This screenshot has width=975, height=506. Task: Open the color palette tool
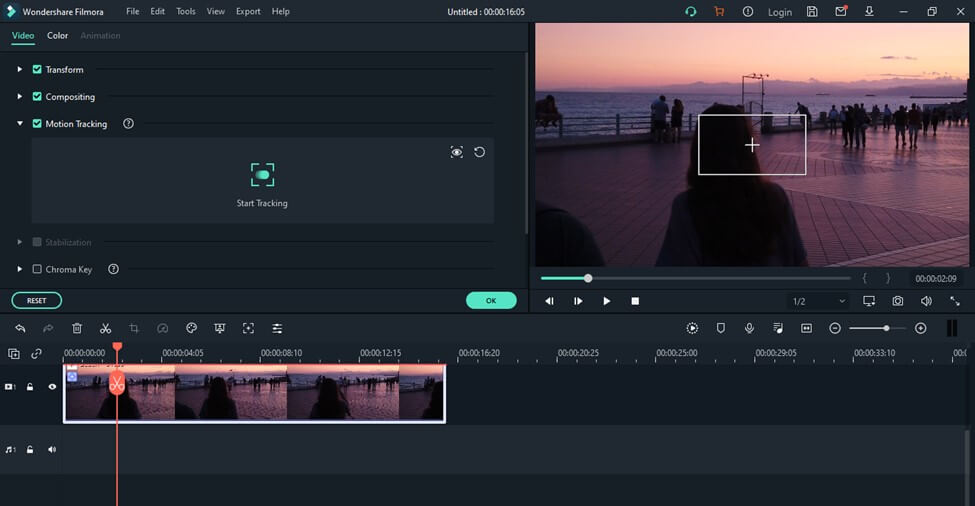coord(191,328)
